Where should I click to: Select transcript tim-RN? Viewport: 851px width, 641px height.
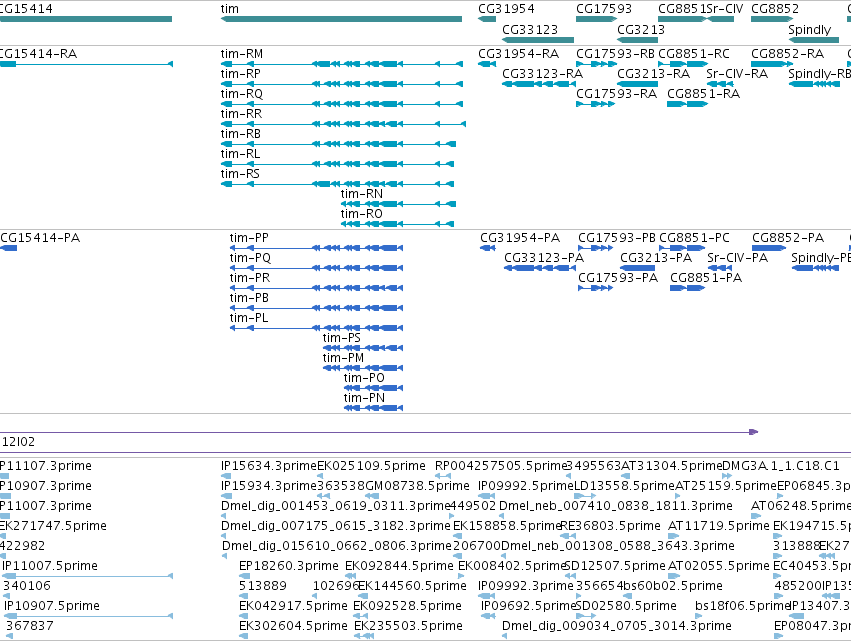(x=398, y=204)
